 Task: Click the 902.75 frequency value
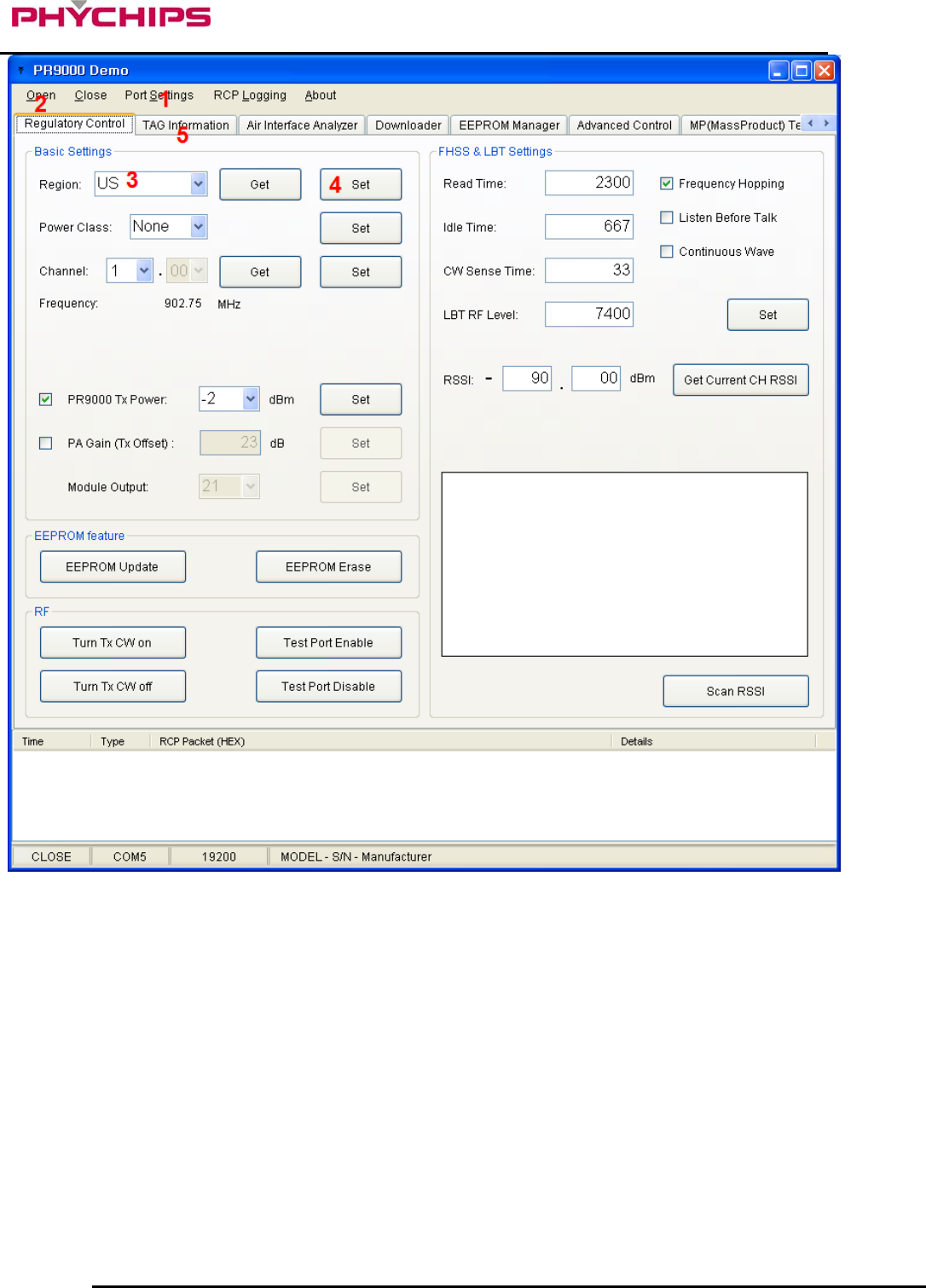point(183,304)
